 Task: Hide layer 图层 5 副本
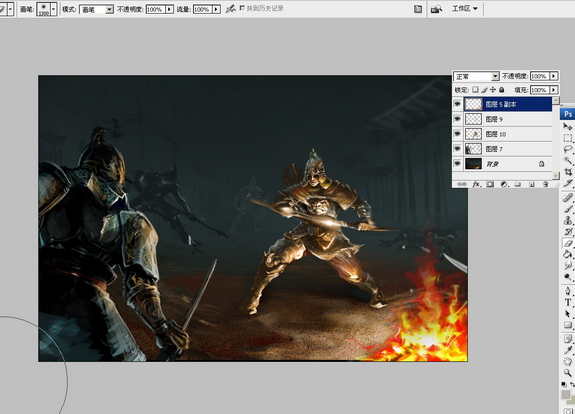457,104
